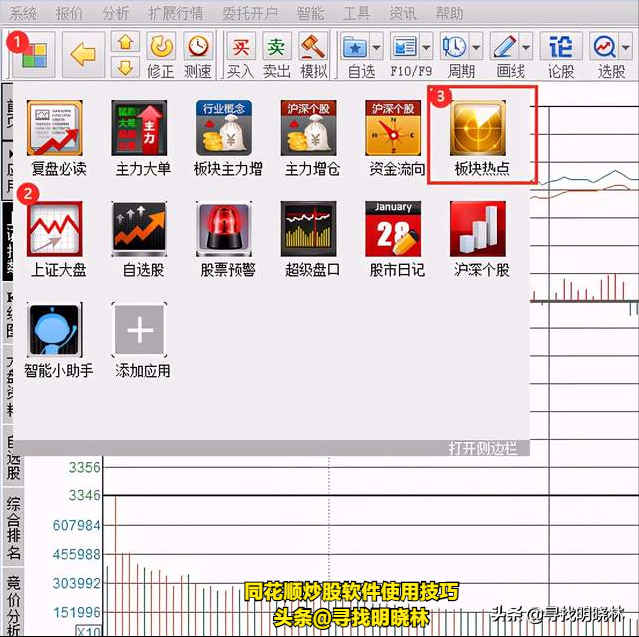This screenshot has height=637, width=639.
Task: Open the 论股 discussion icon
Action: click(x=561, y=46)
